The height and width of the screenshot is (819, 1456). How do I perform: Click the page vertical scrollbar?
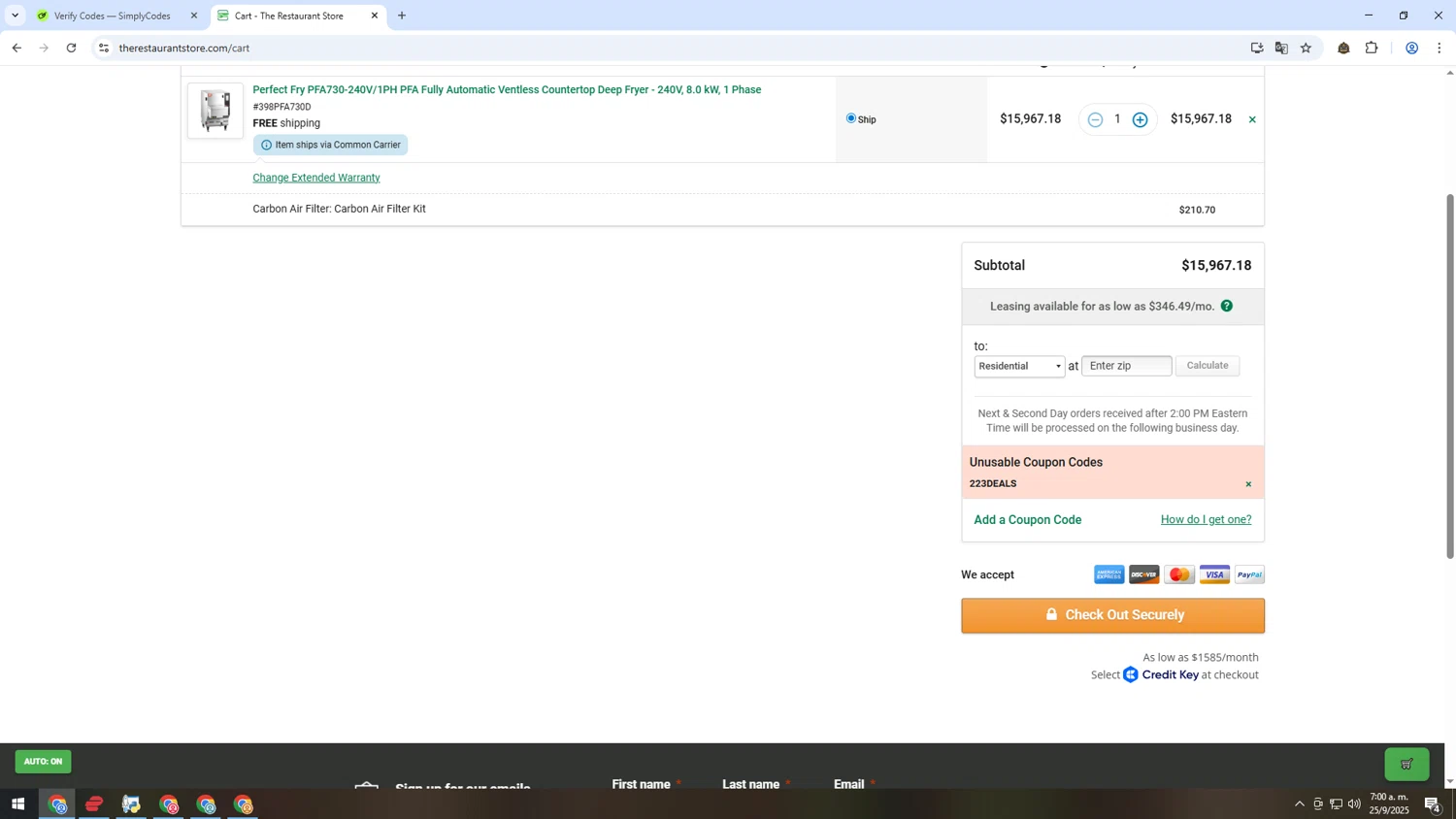click(x=1450, y=377)
